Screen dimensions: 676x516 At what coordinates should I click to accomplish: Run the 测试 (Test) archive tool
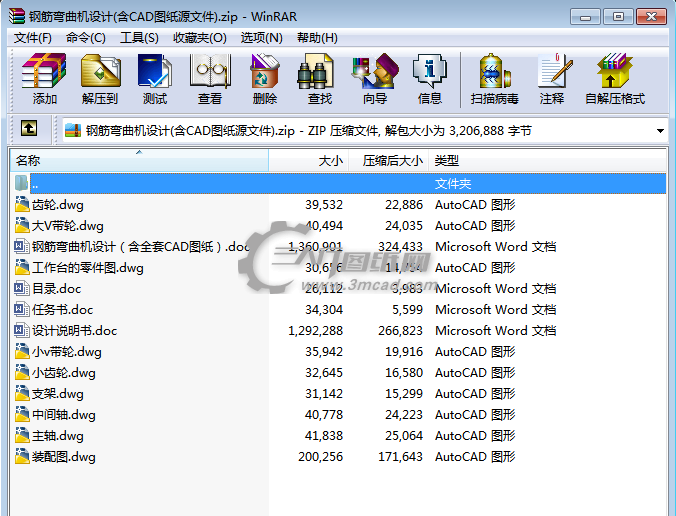(x=155, y=79)
